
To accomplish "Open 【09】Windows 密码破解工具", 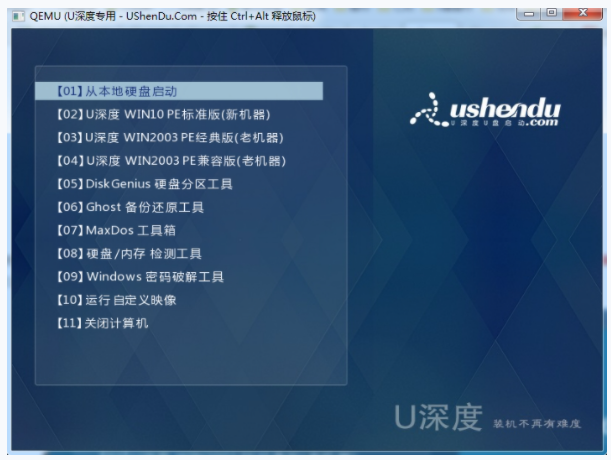I will tap(140, 276).
